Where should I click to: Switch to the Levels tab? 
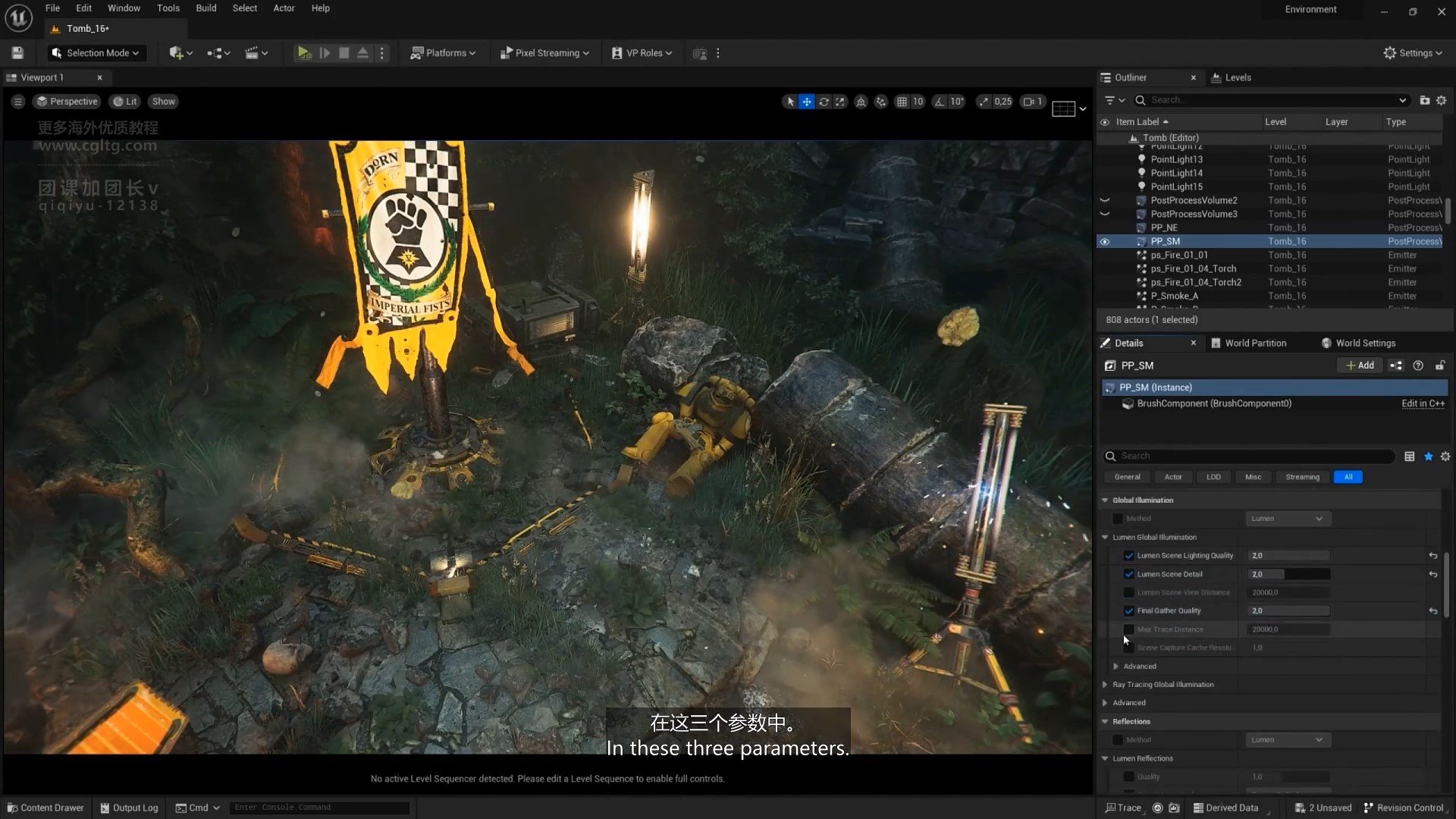1232,78
